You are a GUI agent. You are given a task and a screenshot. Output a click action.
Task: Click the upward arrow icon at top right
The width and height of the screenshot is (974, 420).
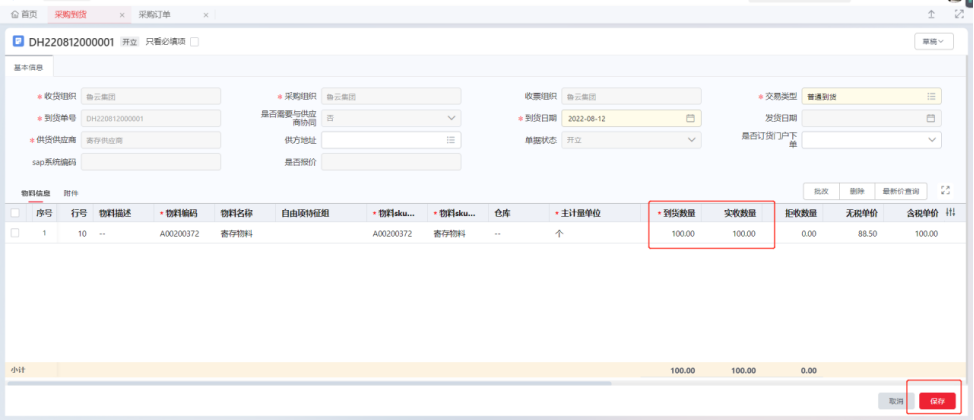(x=931, y=14)
